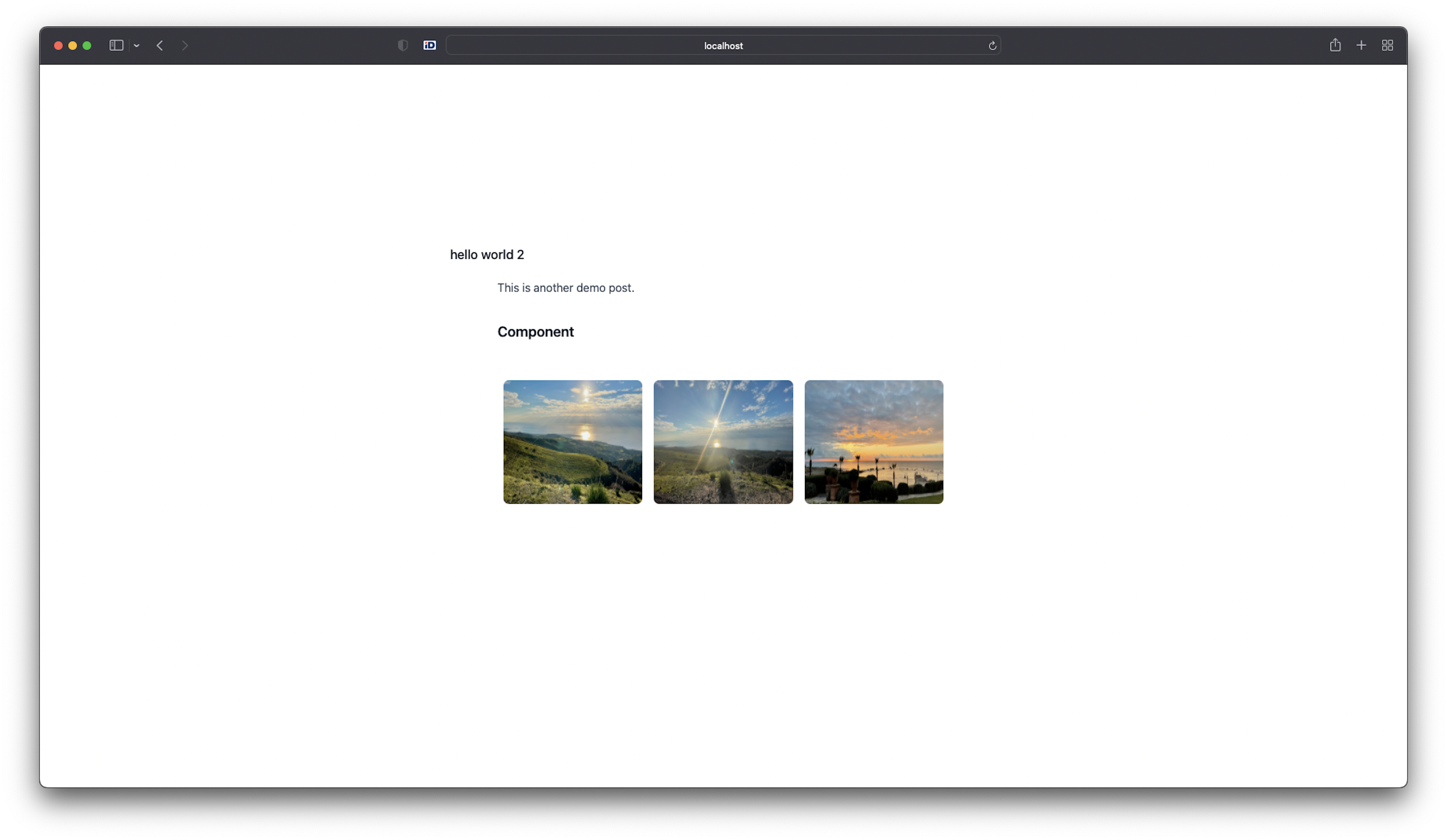This screenshot has width=1447, height=840.
Task: Toggle the Safari sidebar icon
Action: pos(116,45)
